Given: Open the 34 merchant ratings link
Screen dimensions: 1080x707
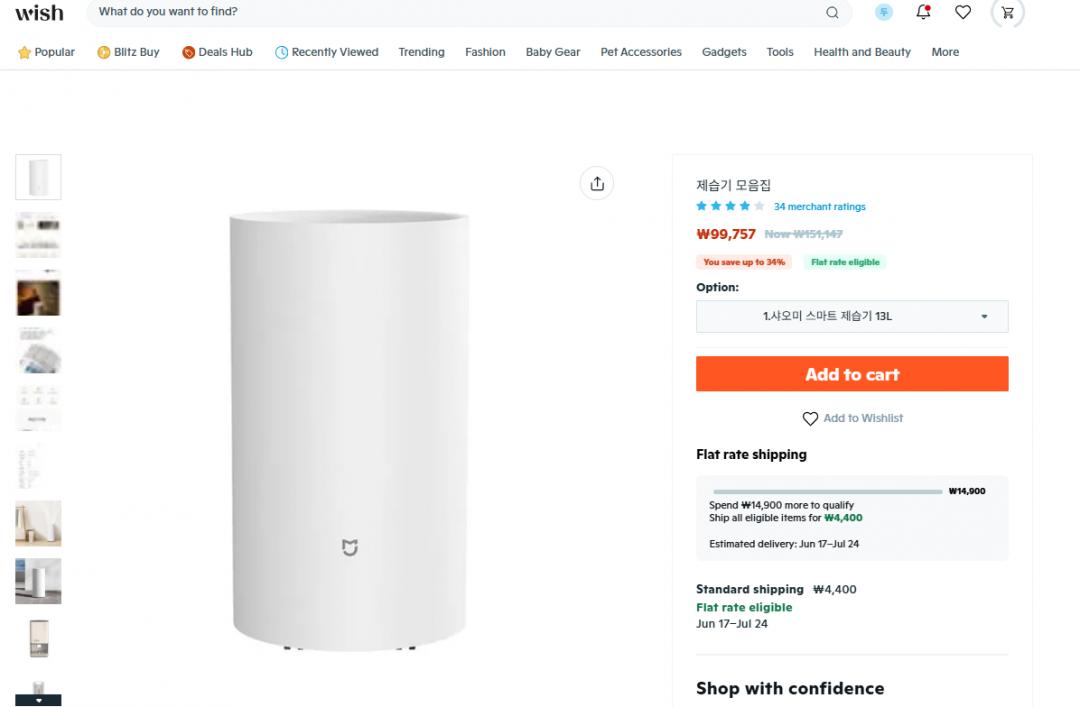Looking at the screenshot, I should click(819, 207).
